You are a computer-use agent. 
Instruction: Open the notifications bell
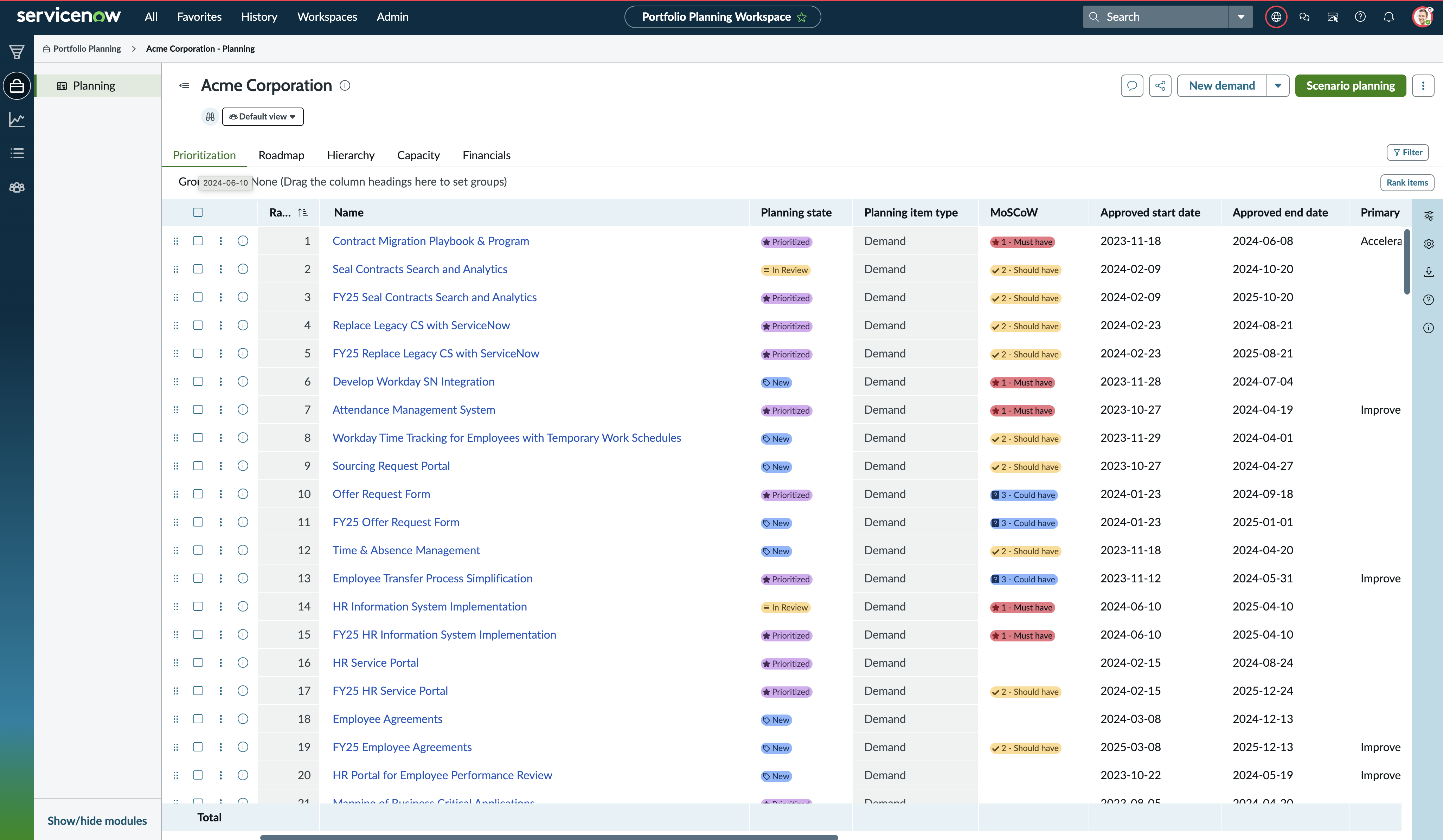click(1389, 17)
